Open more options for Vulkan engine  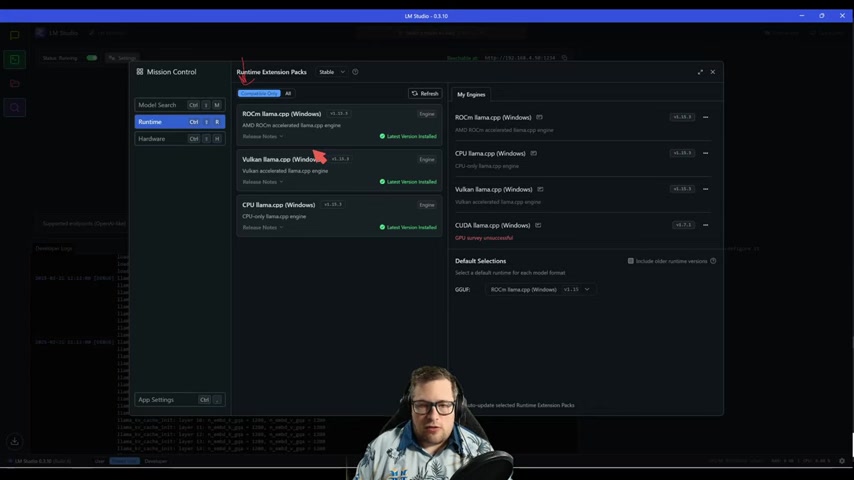click(705, 189)
